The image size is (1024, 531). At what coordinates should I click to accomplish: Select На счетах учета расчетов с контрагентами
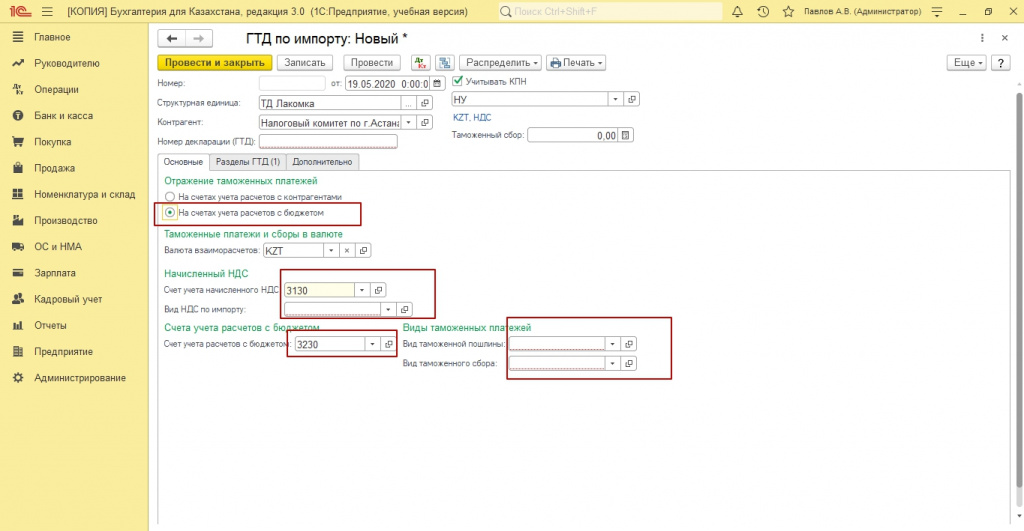click(x=170, y=197)
